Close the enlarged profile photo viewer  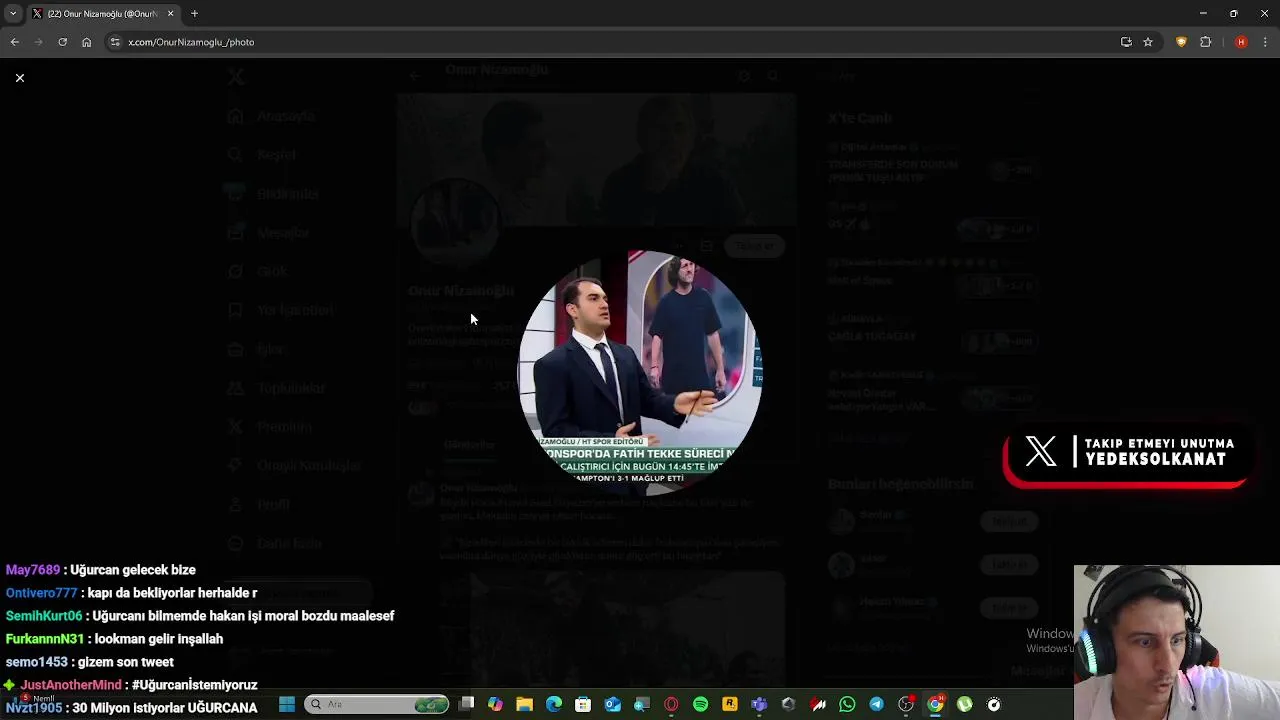[x=19, y=77]
